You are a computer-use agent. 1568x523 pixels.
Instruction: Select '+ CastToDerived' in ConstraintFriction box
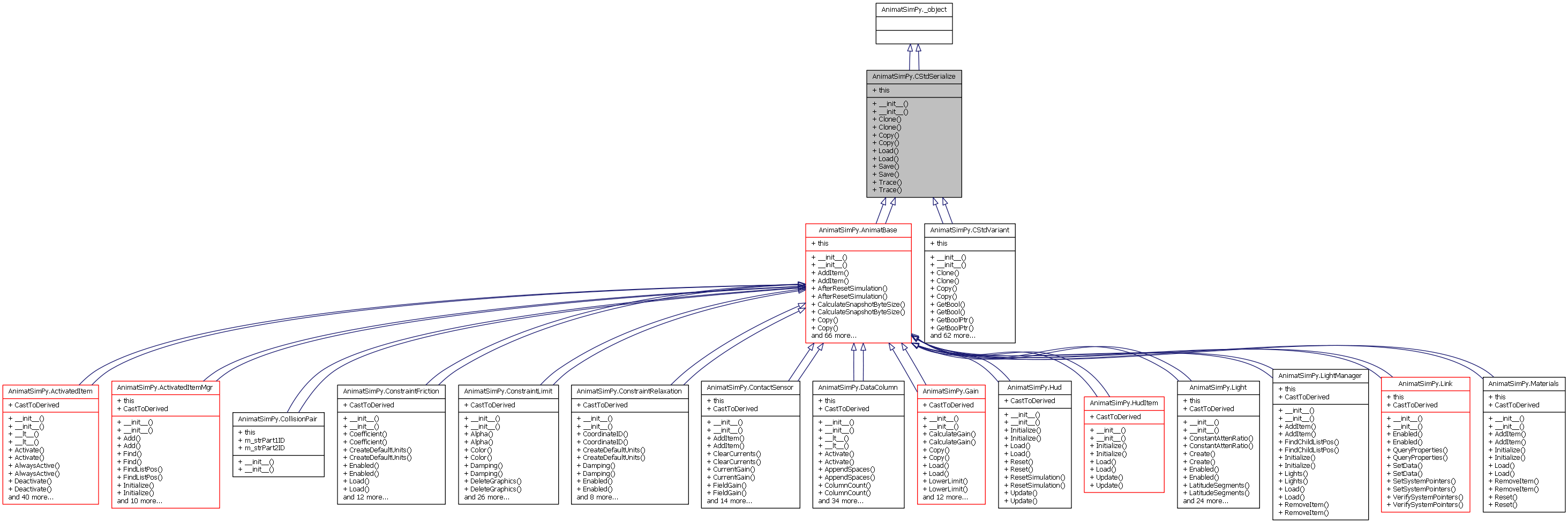[x=368, y=405]
